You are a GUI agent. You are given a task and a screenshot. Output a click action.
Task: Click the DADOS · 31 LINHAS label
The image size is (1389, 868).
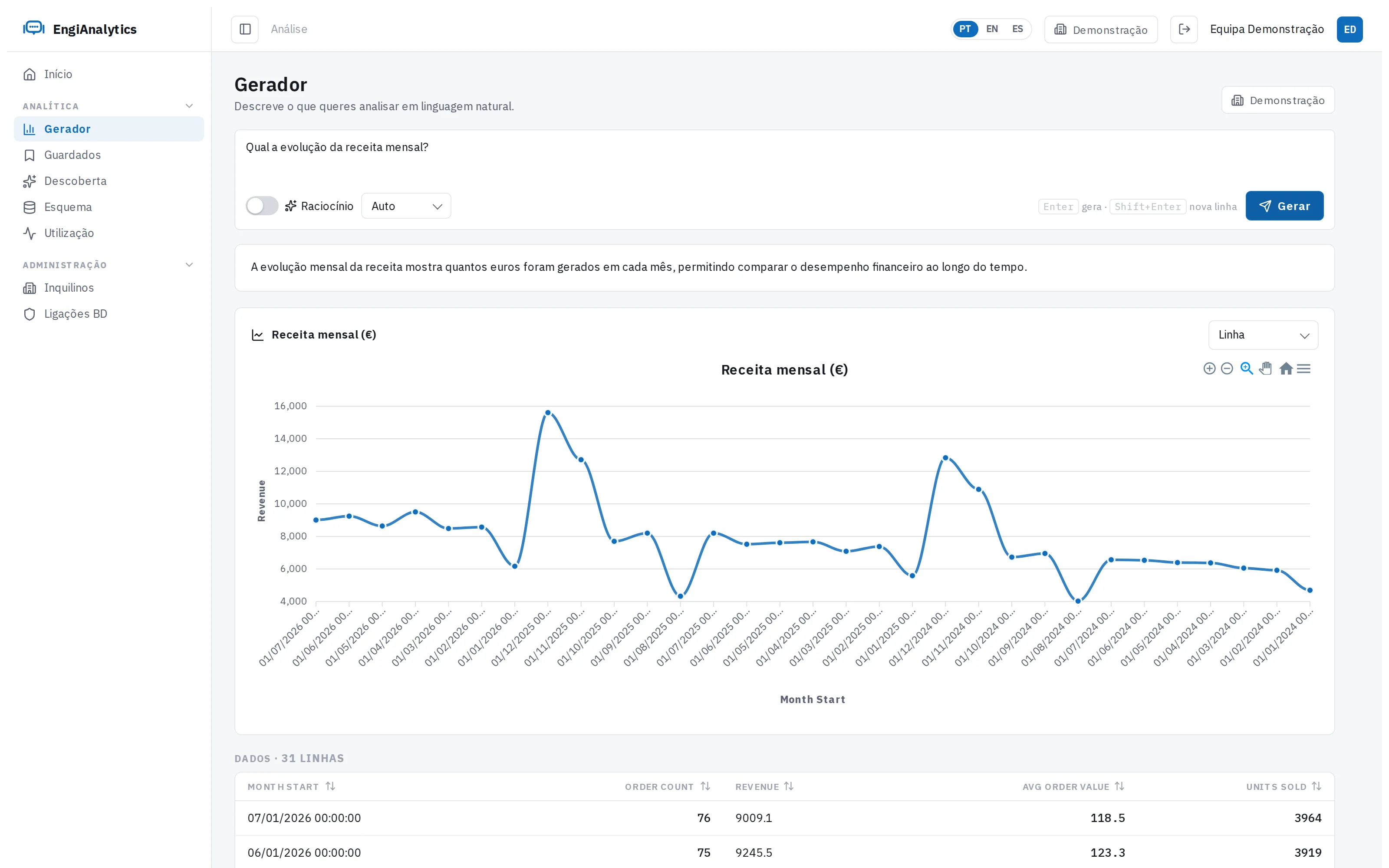point(289,758)
